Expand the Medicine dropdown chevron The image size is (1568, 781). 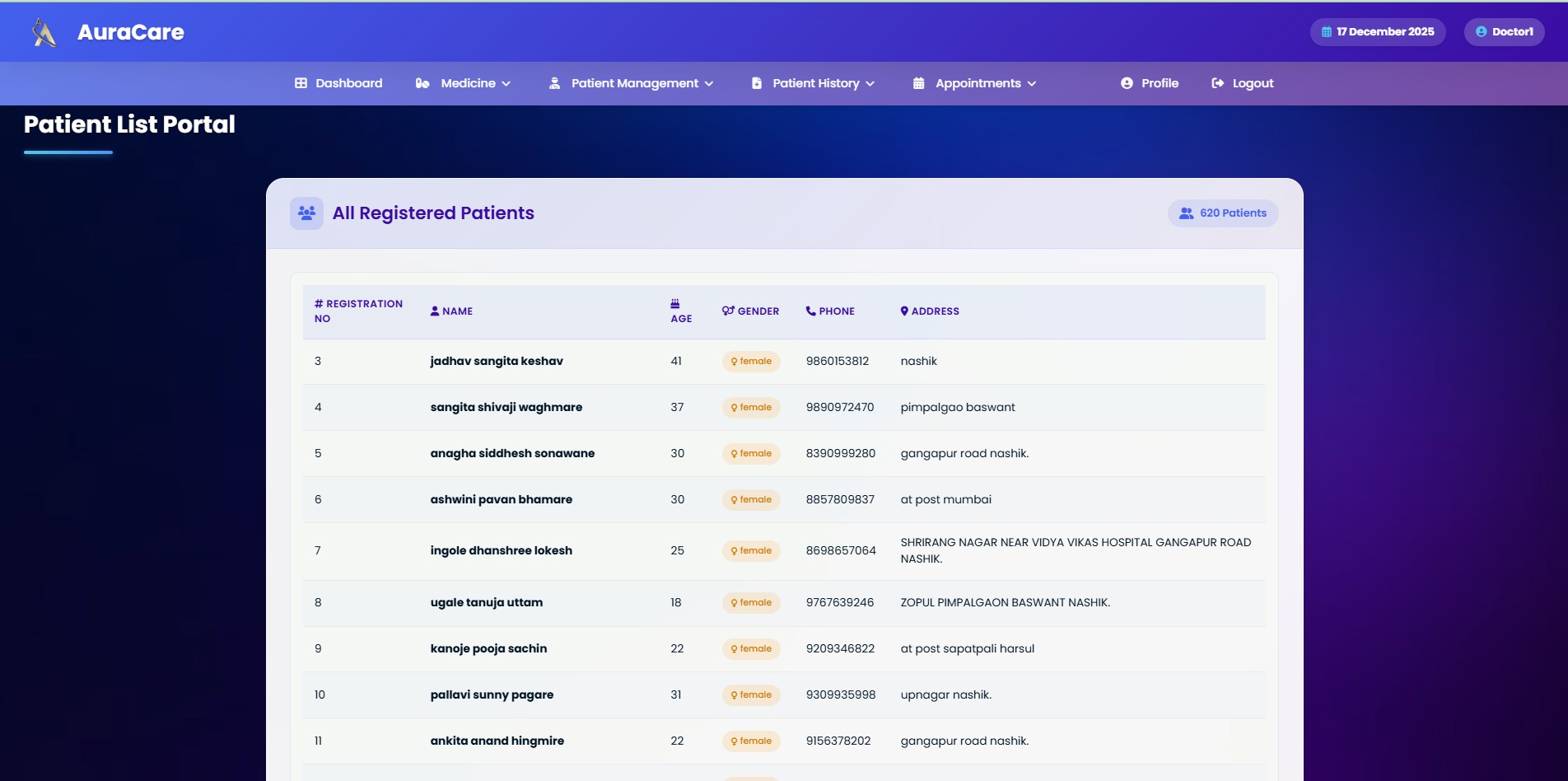(506, 84)
